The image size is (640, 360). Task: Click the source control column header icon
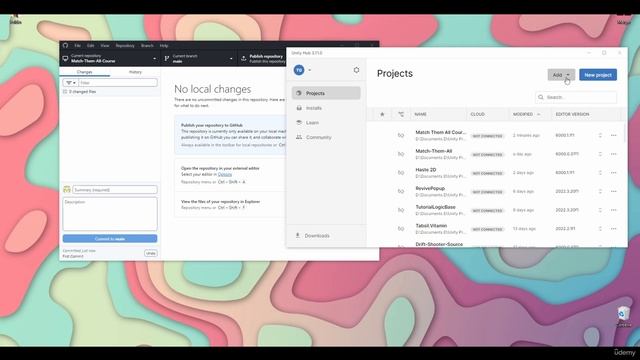pos(401,114)
